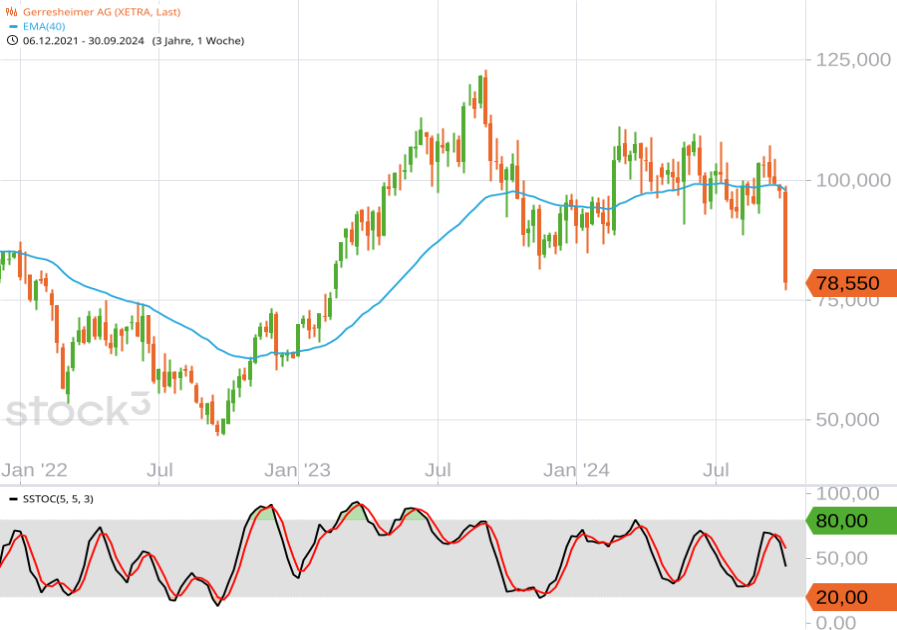Select the orange 78,550 current price tag
Image resolution: width=897 pixels, height=630 pixels.
point(851,283)
